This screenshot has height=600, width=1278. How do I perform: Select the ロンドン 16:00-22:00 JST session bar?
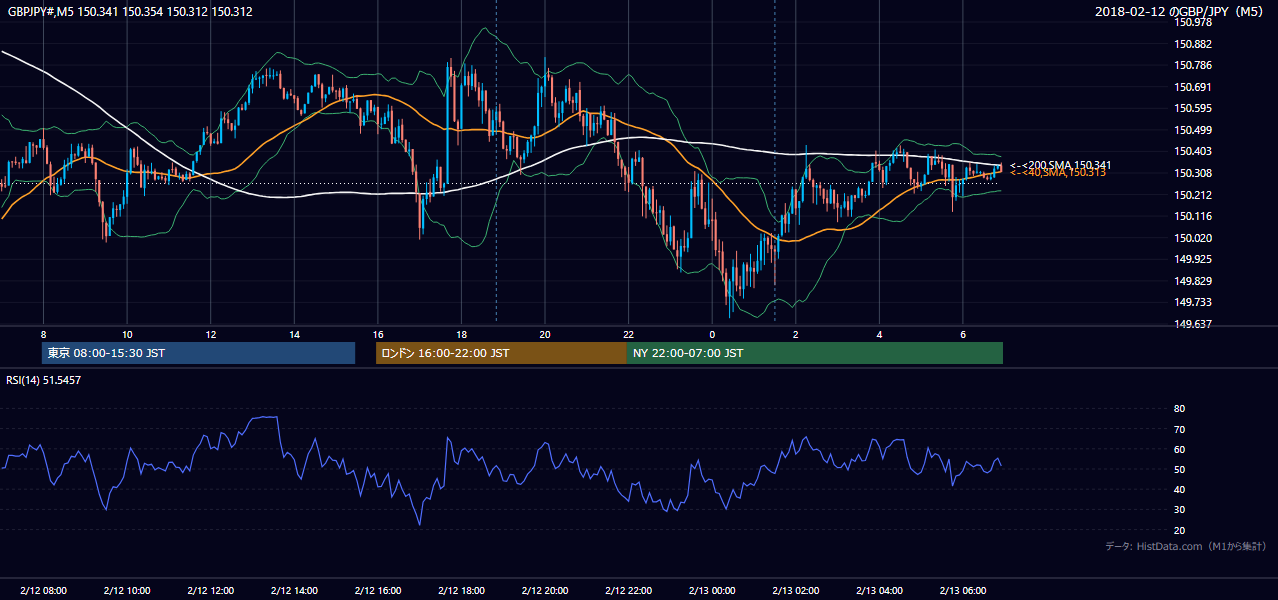pos(501,353)
